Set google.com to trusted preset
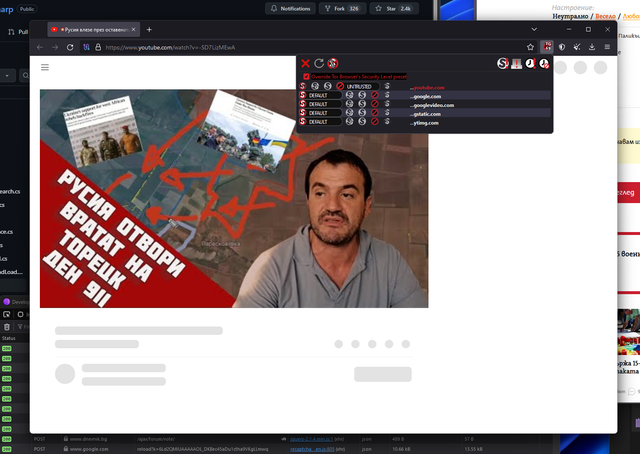 (362, 95)
